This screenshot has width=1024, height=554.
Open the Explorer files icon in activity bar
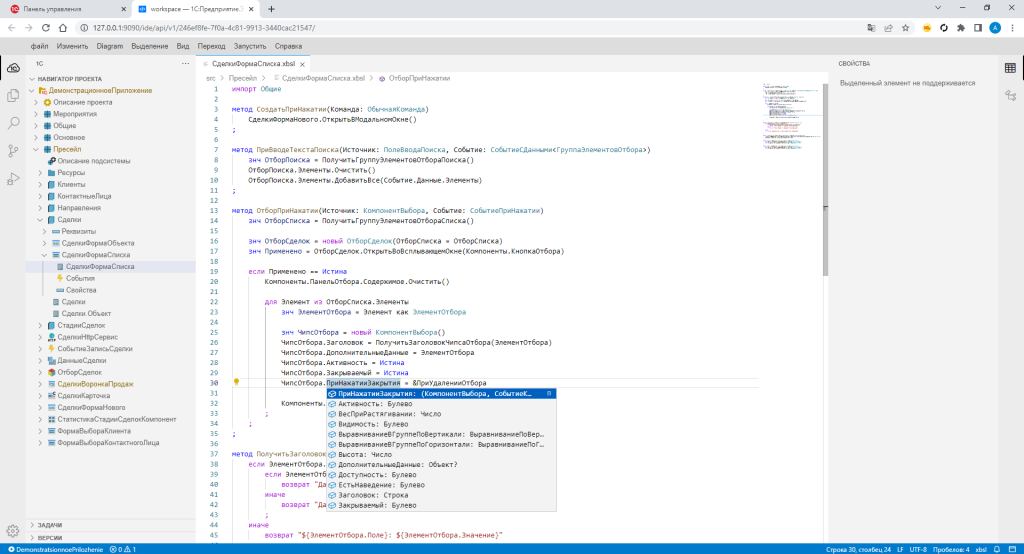point(14,95)
